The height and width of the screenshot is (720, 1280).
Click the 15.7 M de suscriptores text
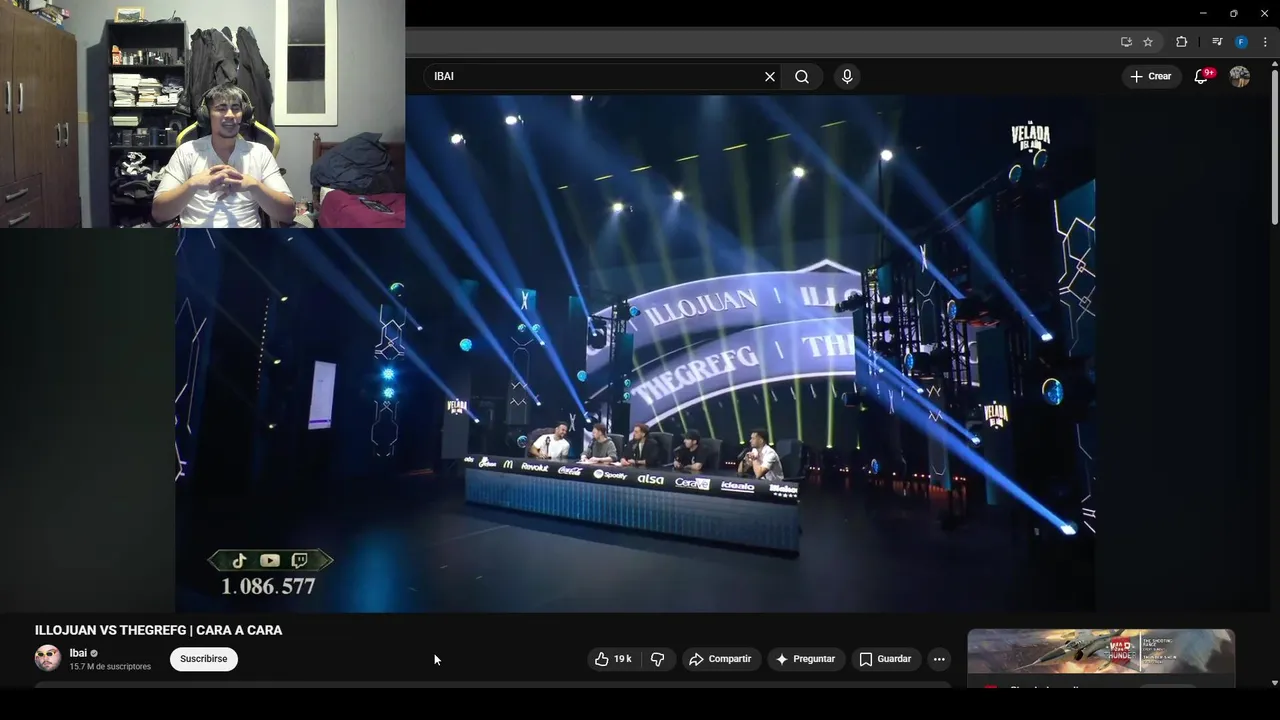point(110,667)
